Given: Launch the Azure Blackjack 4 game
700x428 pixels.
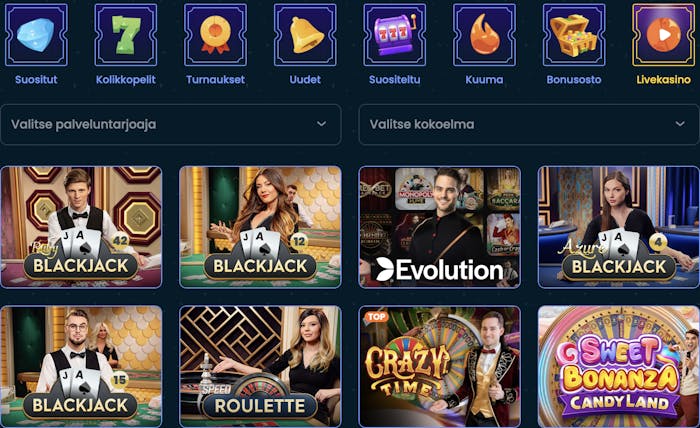Looking at the screenshot, I should click(619, 227).
